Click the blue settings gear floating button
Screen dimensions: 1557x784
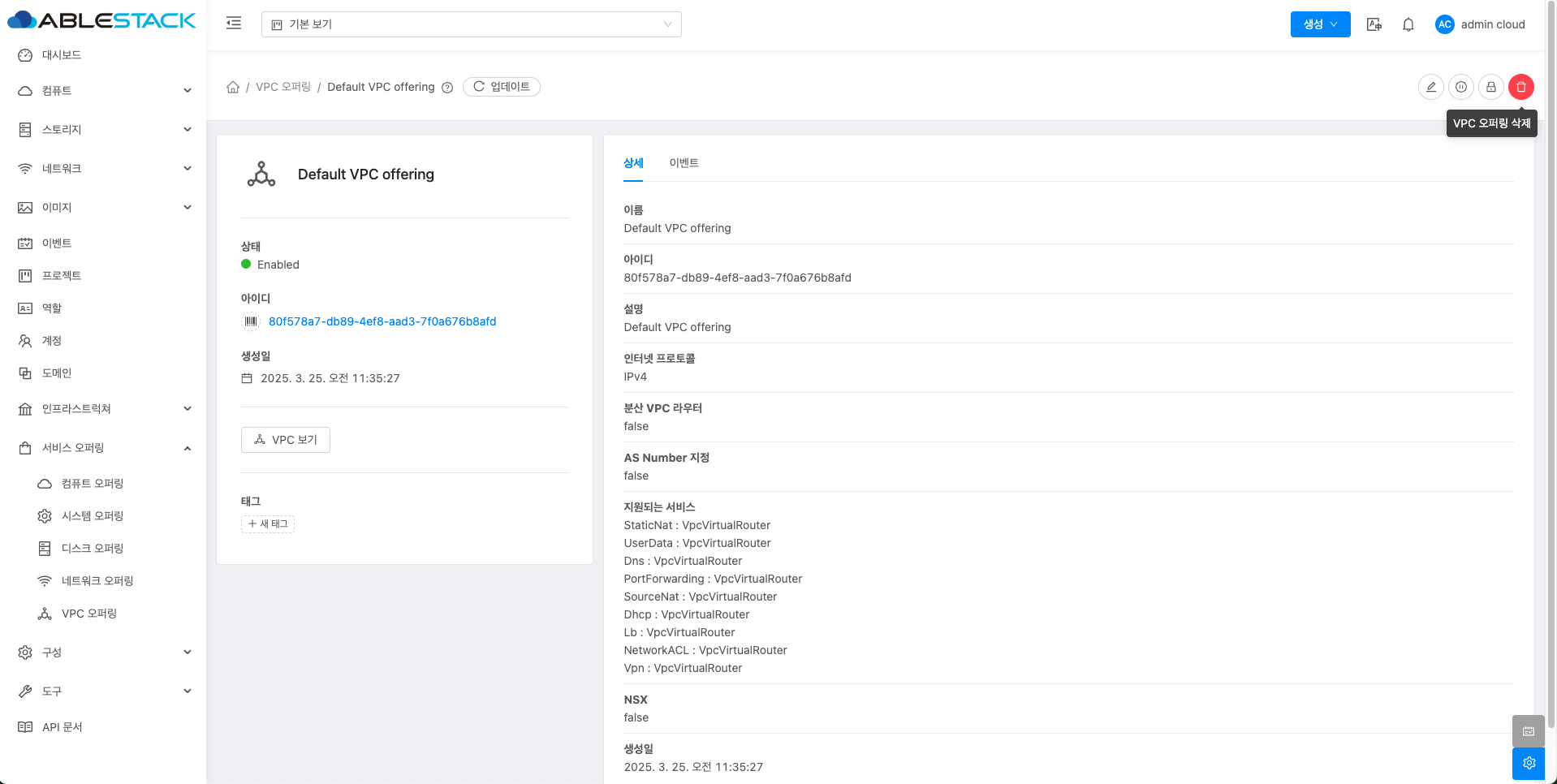click(1528, 763)
